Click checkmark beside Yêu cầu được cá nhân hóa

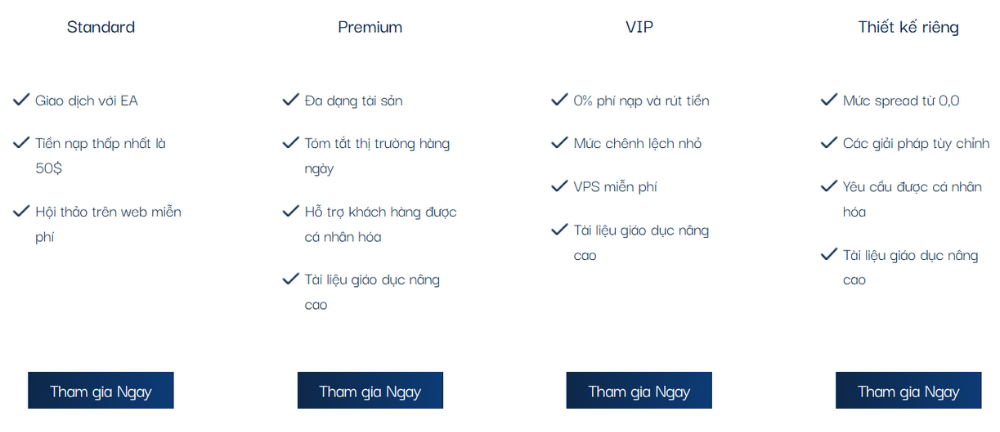(x=828, y=186)
